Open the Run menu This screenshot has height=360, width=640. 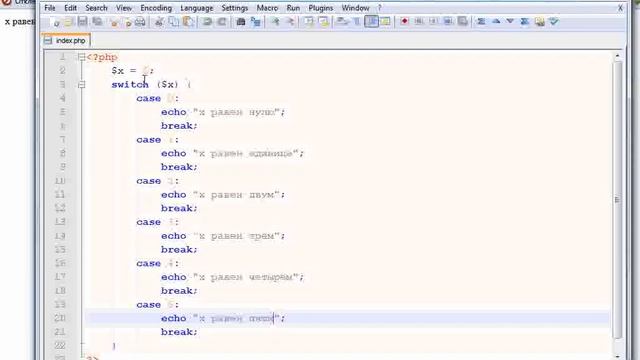[x=293, y=8]
